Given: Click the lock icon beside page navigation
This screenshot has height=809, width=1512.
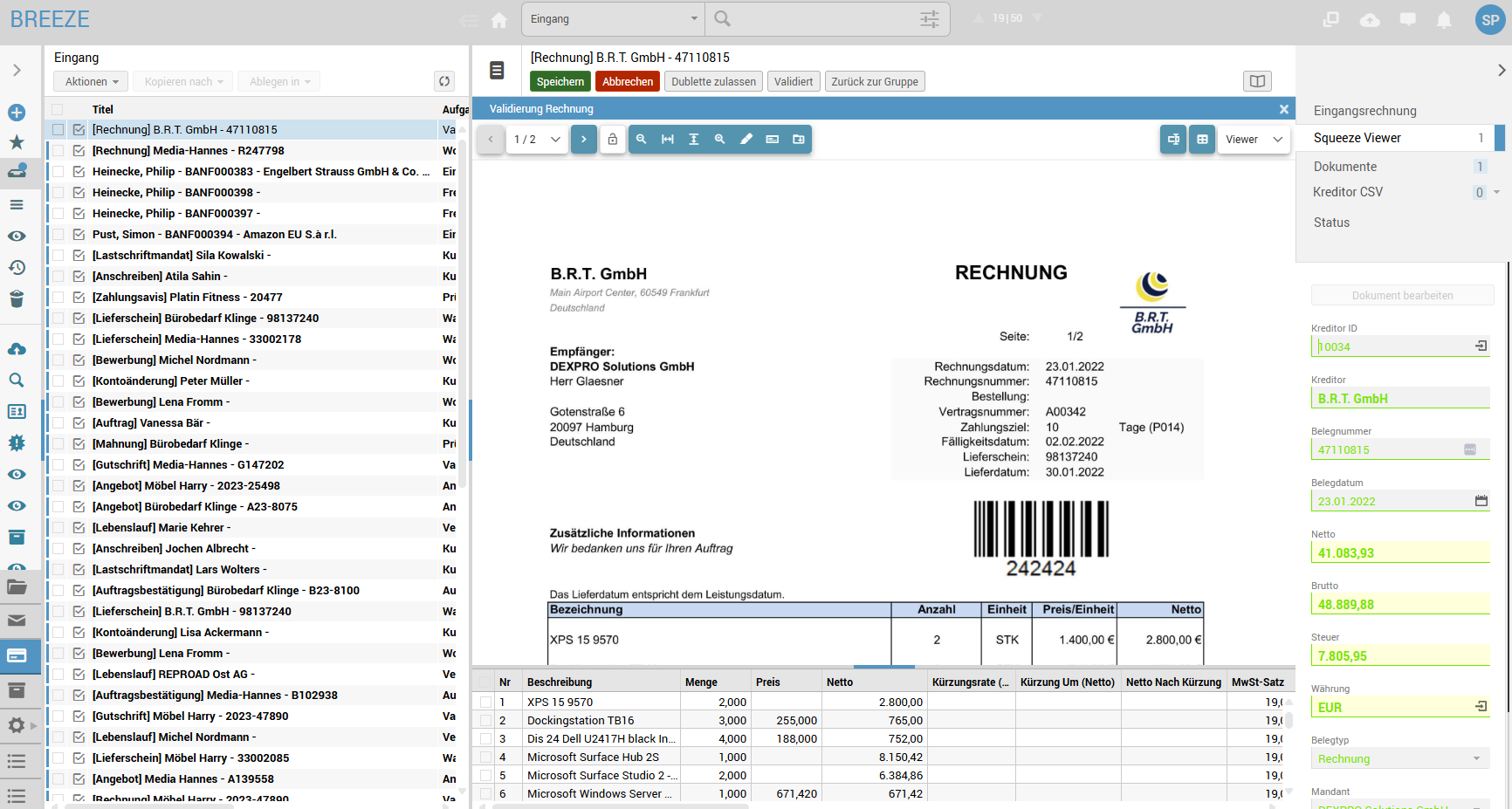Looking at the screenshot, I should click(613, 140).
